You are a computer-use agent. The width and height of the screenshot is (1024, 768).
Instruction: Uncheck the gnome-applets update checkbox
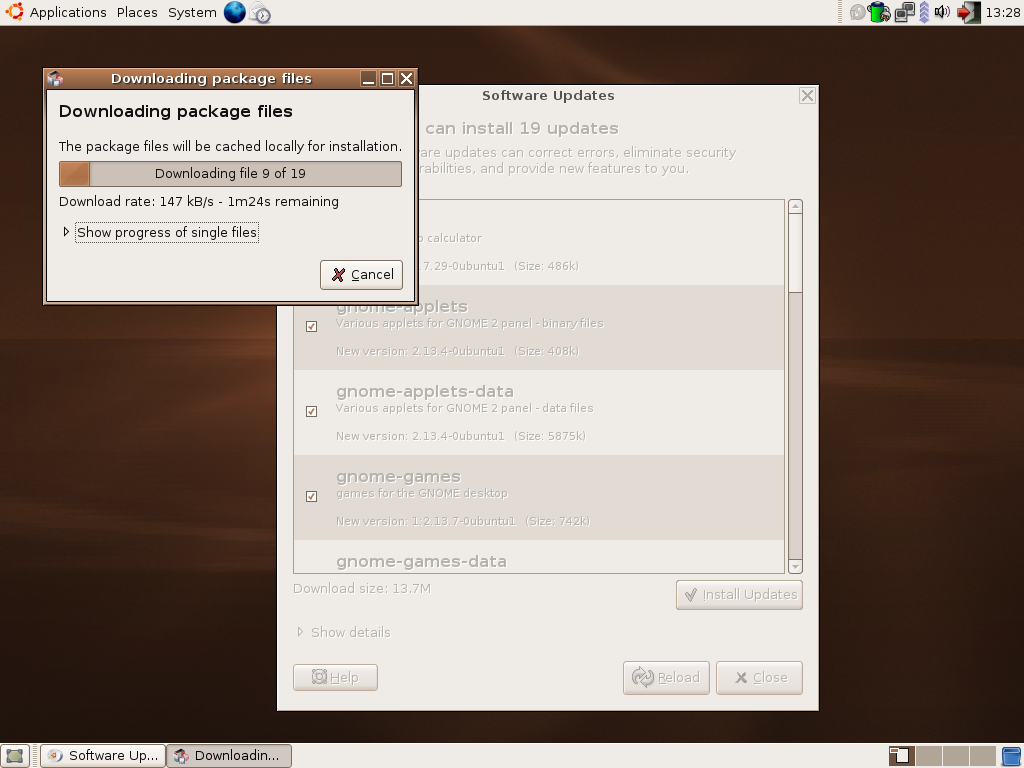312,327
